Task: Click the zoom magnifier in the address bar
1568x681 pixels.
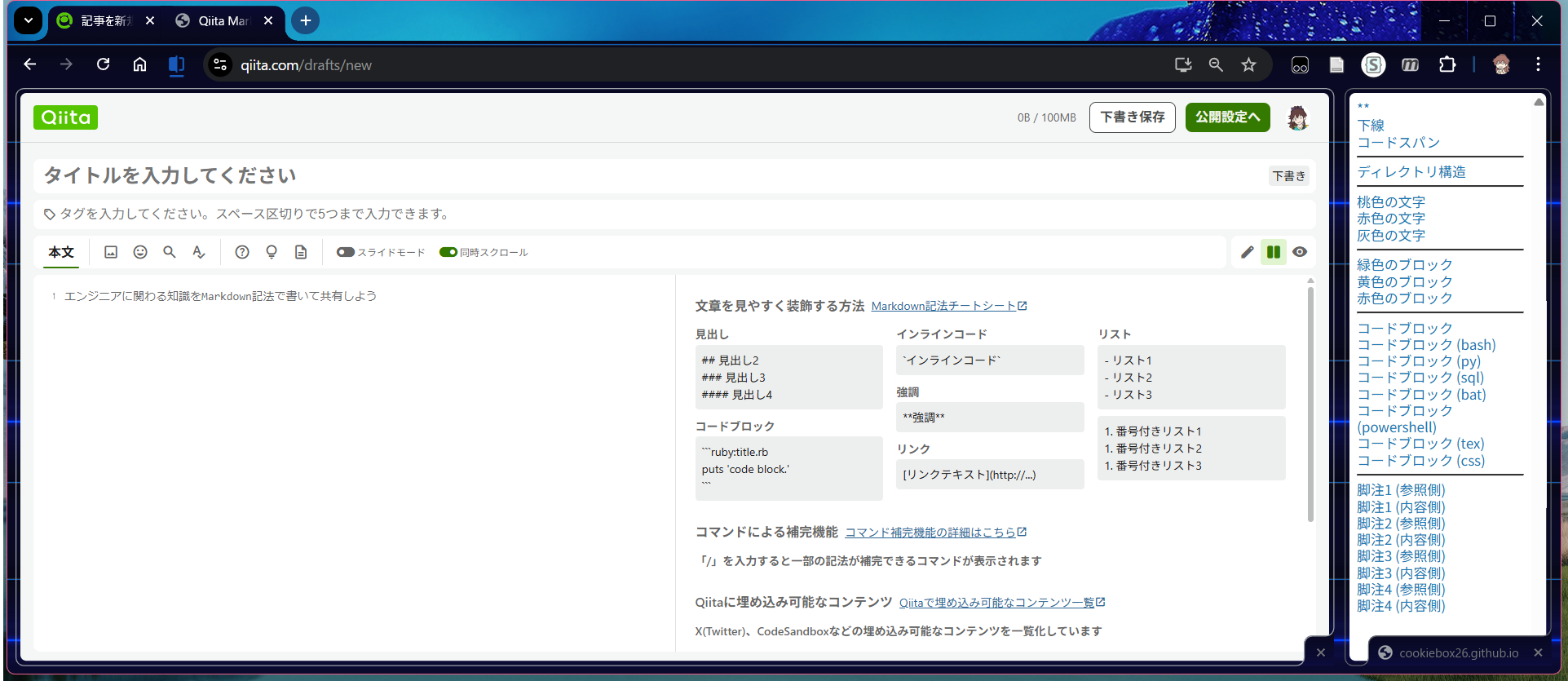Action: [x=1216, y=64]
